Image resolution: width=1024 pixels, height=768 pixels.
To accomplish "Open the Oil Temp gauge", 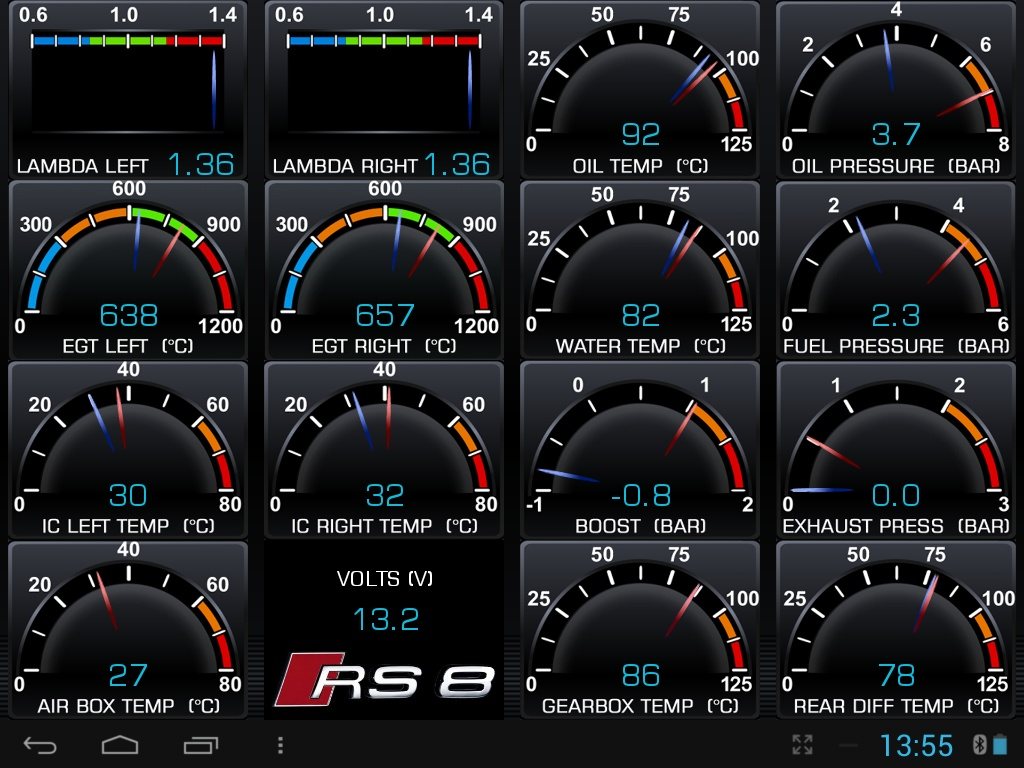I will coord(640,90).
